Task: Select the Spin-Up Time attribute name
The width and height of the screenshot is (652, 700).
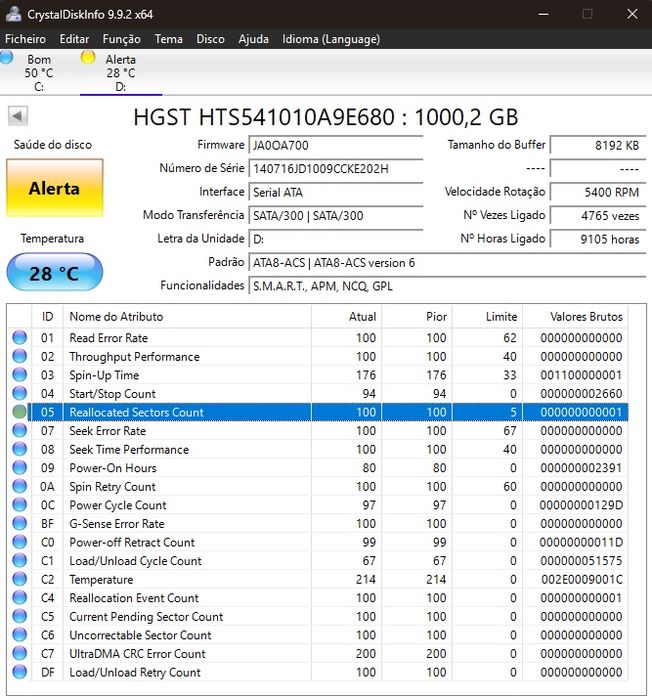Action: (104, 375)
